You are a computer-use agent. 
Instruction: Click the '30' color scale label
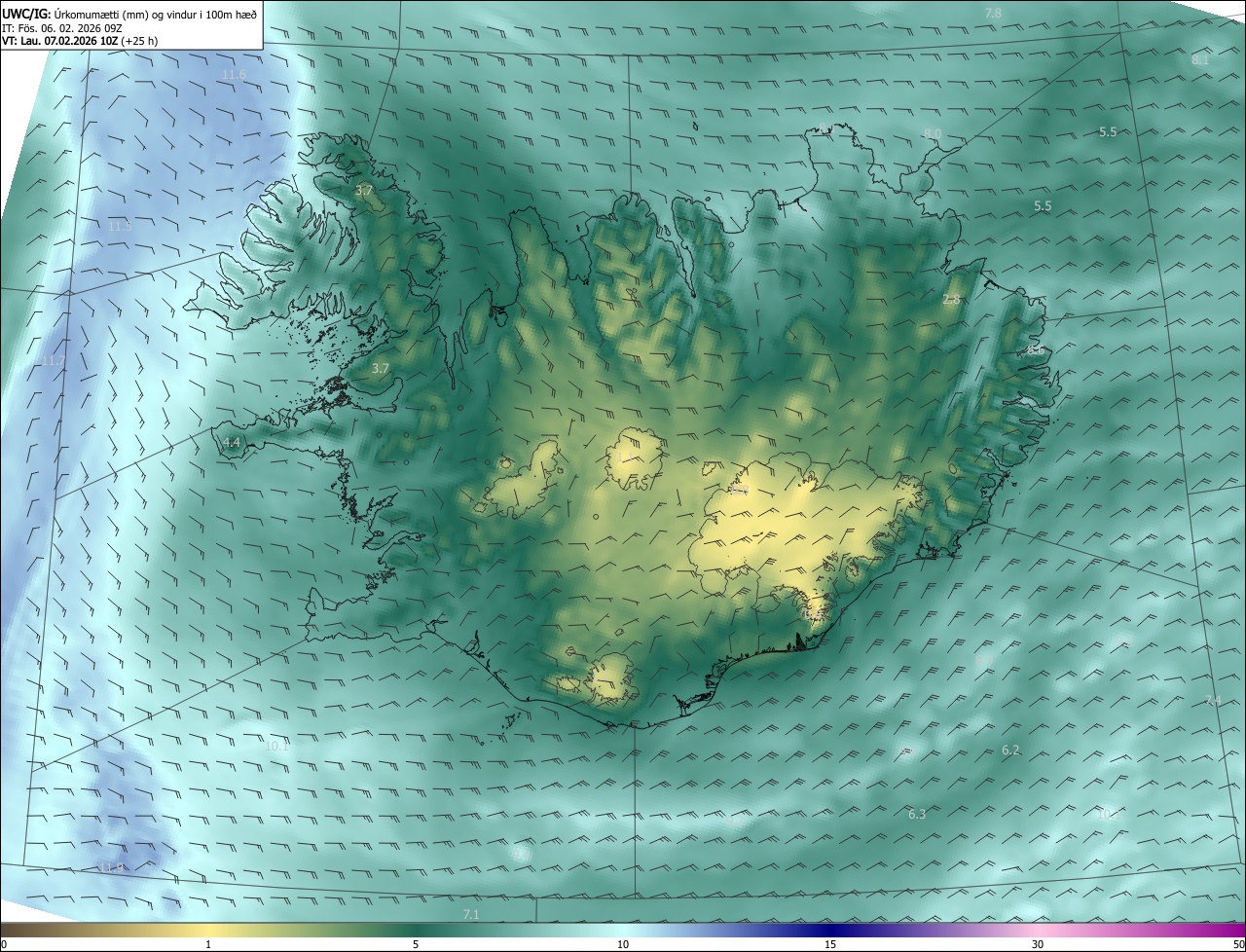click(1038, 944)
